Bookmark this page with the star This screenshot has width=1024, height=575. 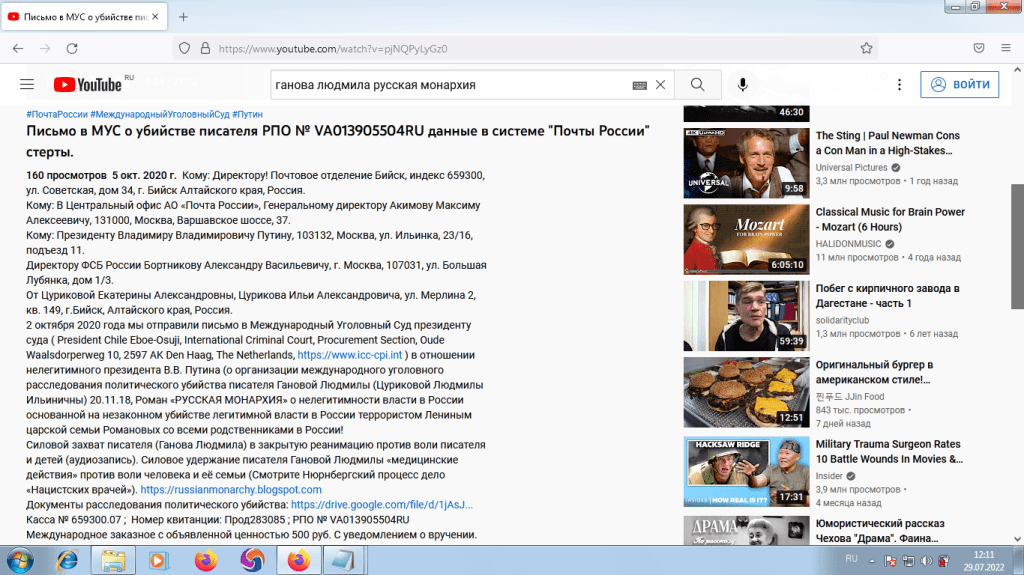866,48
